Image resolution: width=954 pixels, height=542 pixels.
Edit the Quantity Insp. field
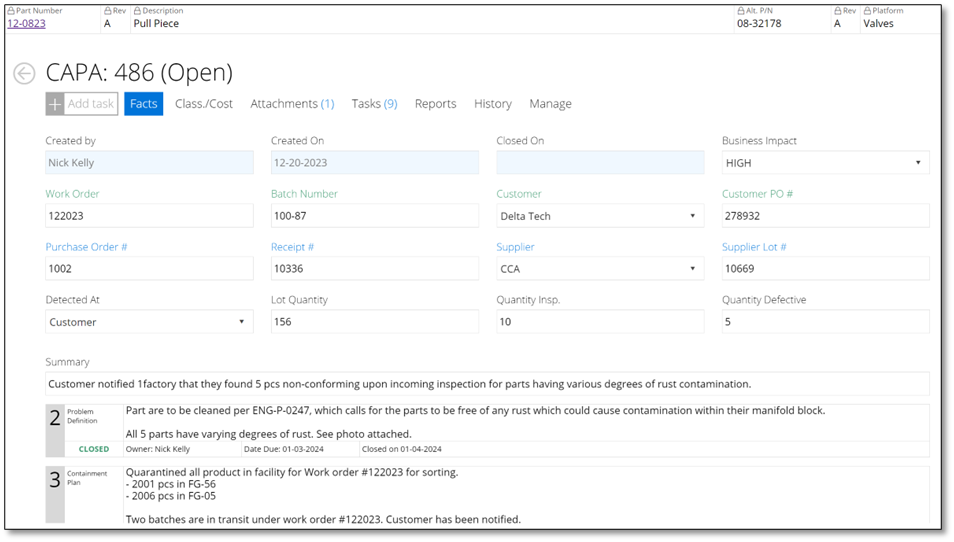click(600, 322)
